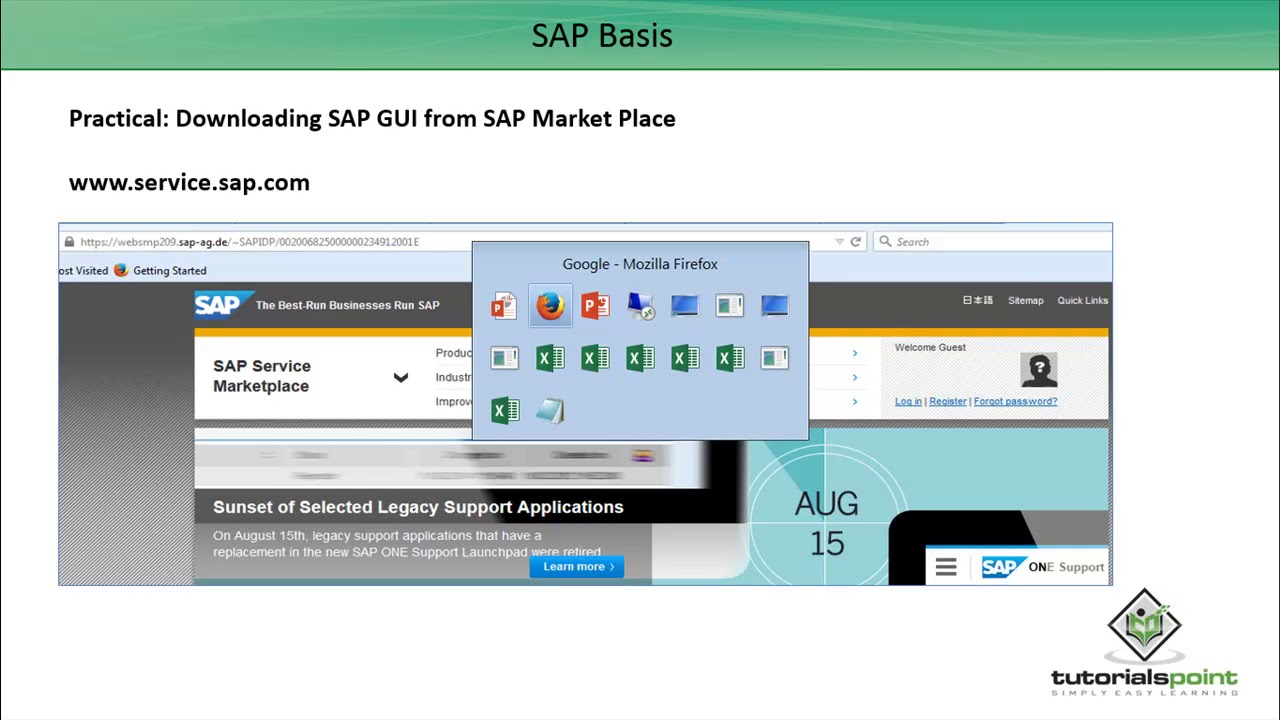
Task: Expand the arrow on the Industr... row
Action: (854, 377)
